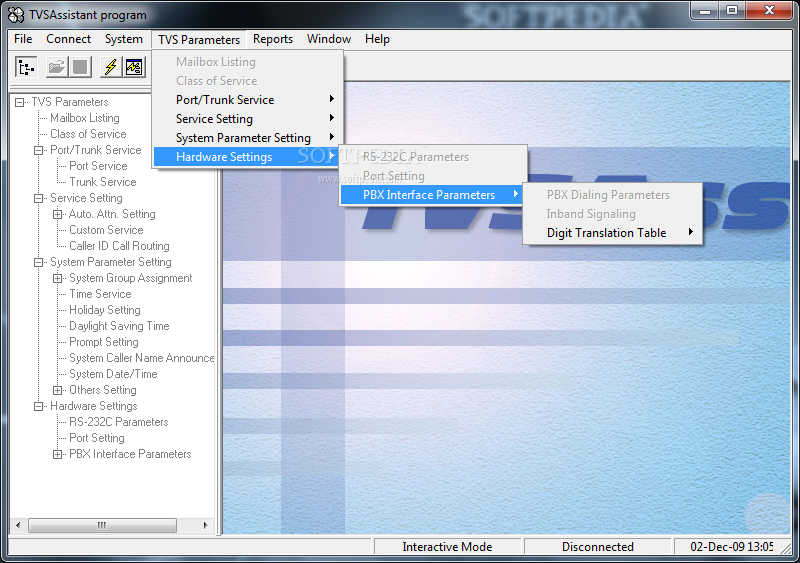Select System Date/Time tree item
The height and width of the screenshot is (563, 800).
coord(113,374)
